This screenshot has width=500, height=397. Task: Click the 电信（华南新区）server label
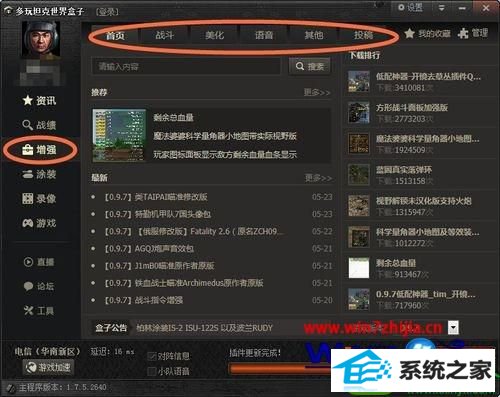coord(47,351)
